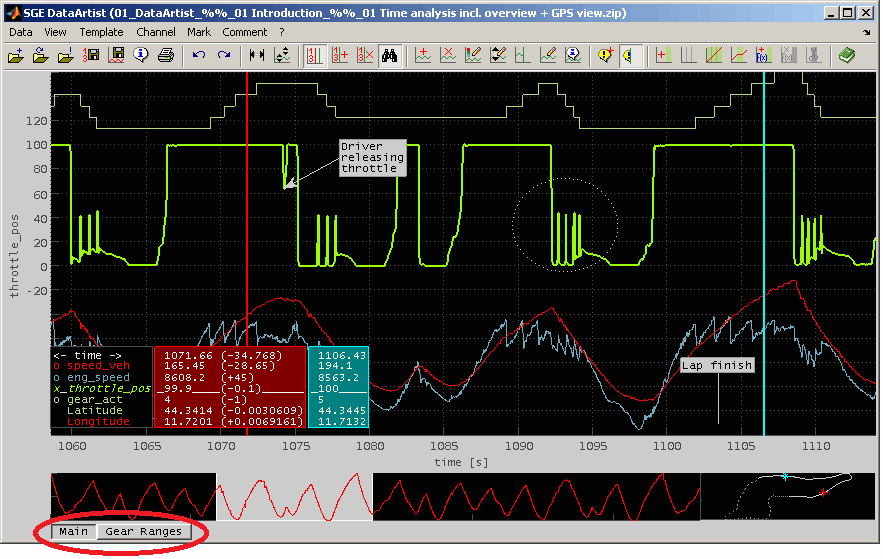Click the red number icon with plus
This screenshot has width=883, height=559.
(340, 55)
